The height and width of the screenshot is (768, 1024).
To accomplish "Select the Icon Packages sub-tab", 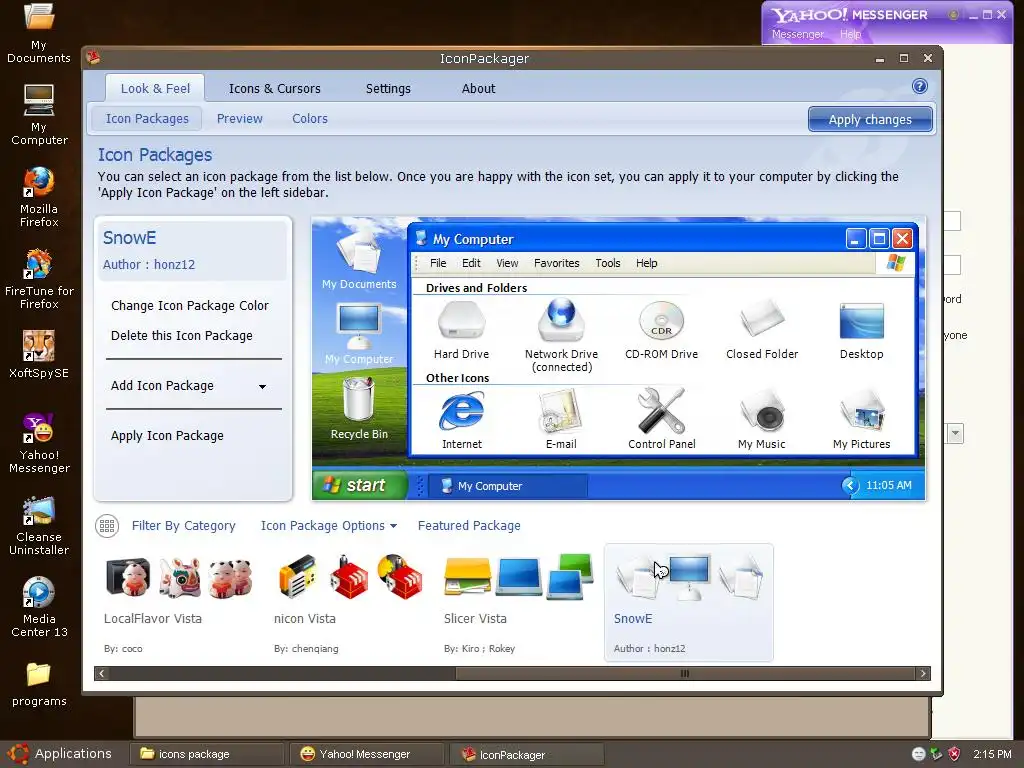I will 147,119.
